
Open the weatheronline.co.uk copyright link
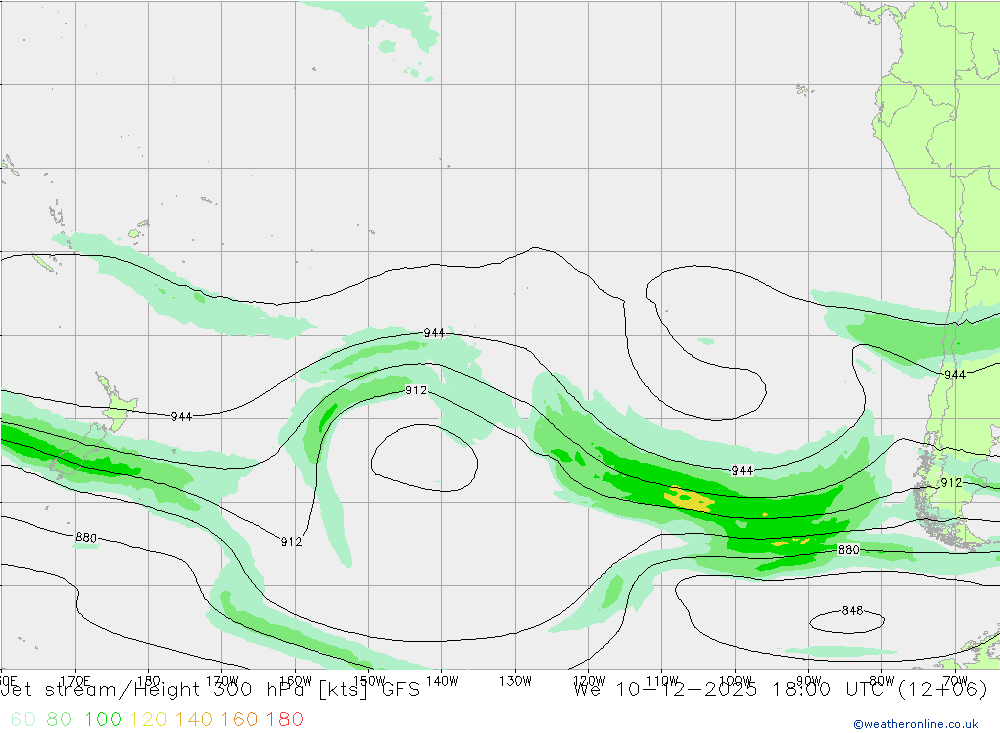pos(916,724)
